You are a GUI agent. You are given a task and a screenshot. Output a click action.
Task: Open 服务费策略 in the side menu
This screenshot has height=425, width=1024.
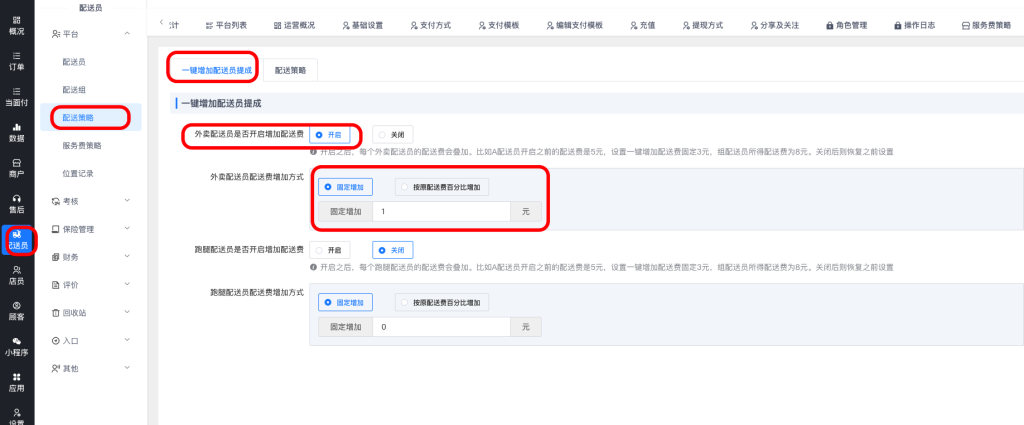click(82, 145)
